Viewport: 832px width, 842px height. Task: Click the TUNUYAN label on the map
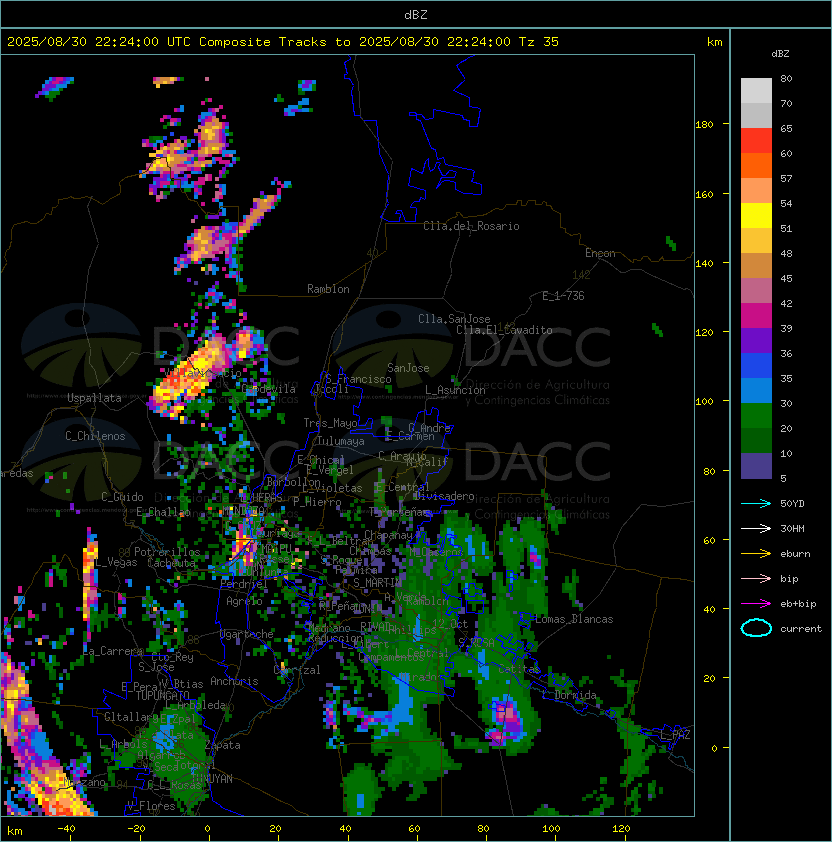pyautogui.click(x=213, y=779)
